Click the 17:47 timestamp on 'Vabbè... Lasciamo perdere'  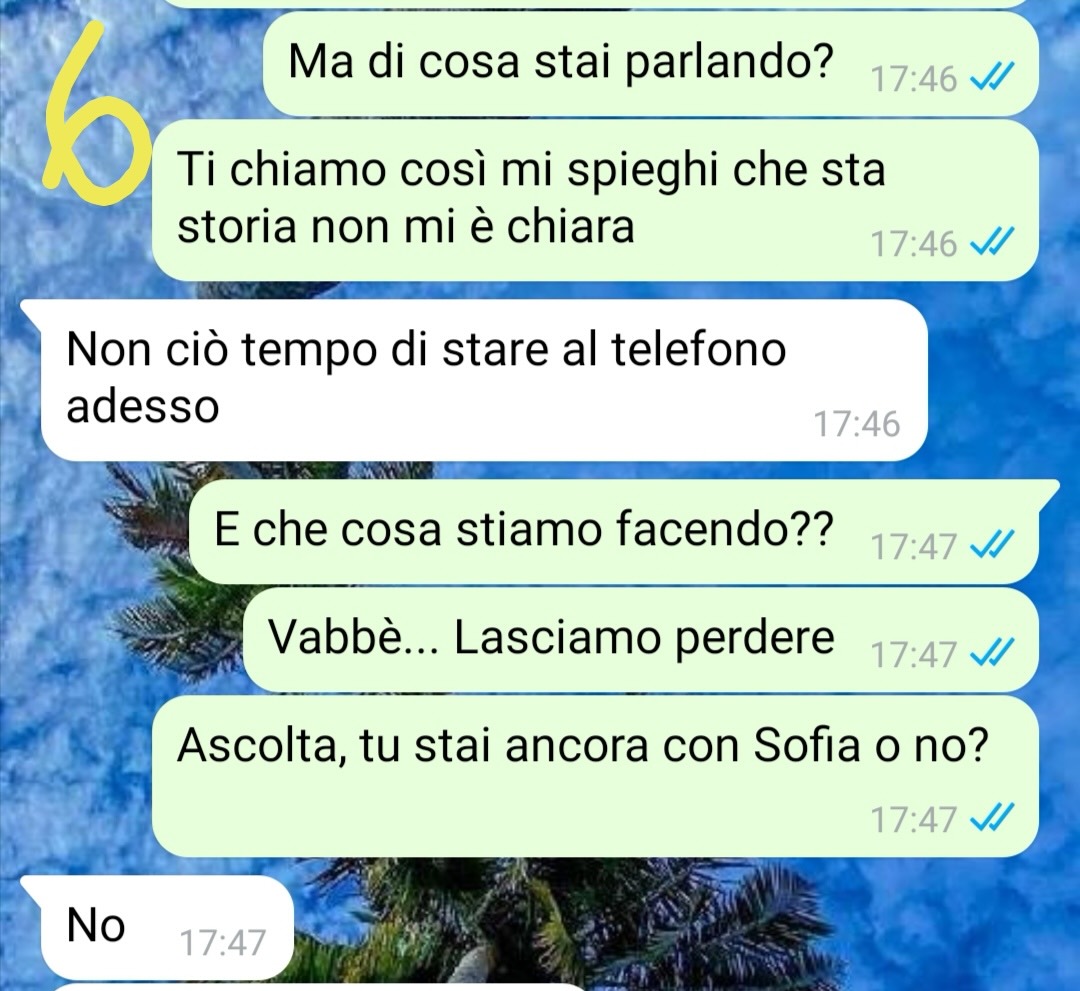[914, 655]
